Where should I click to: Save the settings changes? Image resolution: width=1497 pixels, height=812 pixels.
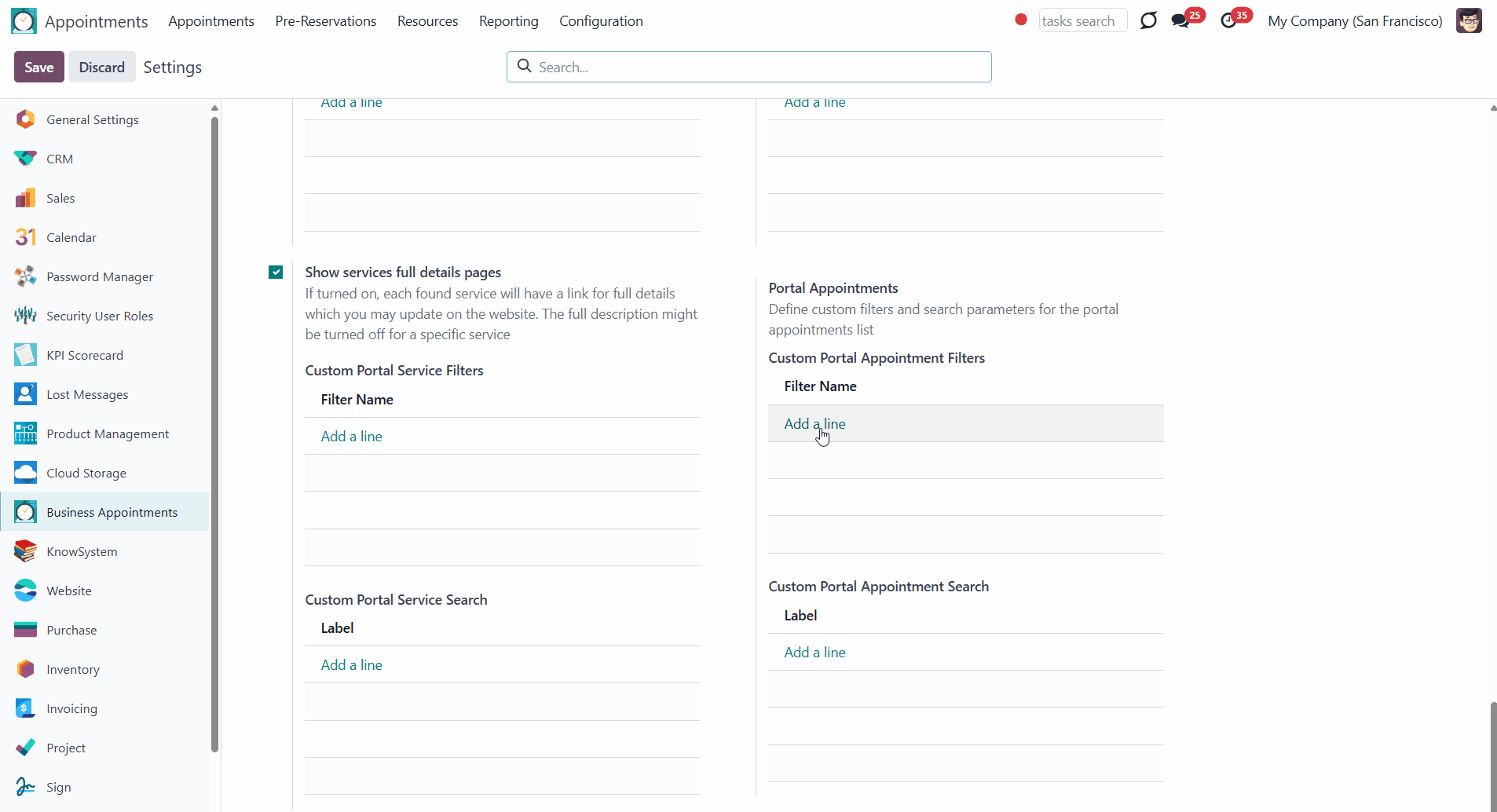[x=39, y=68]
